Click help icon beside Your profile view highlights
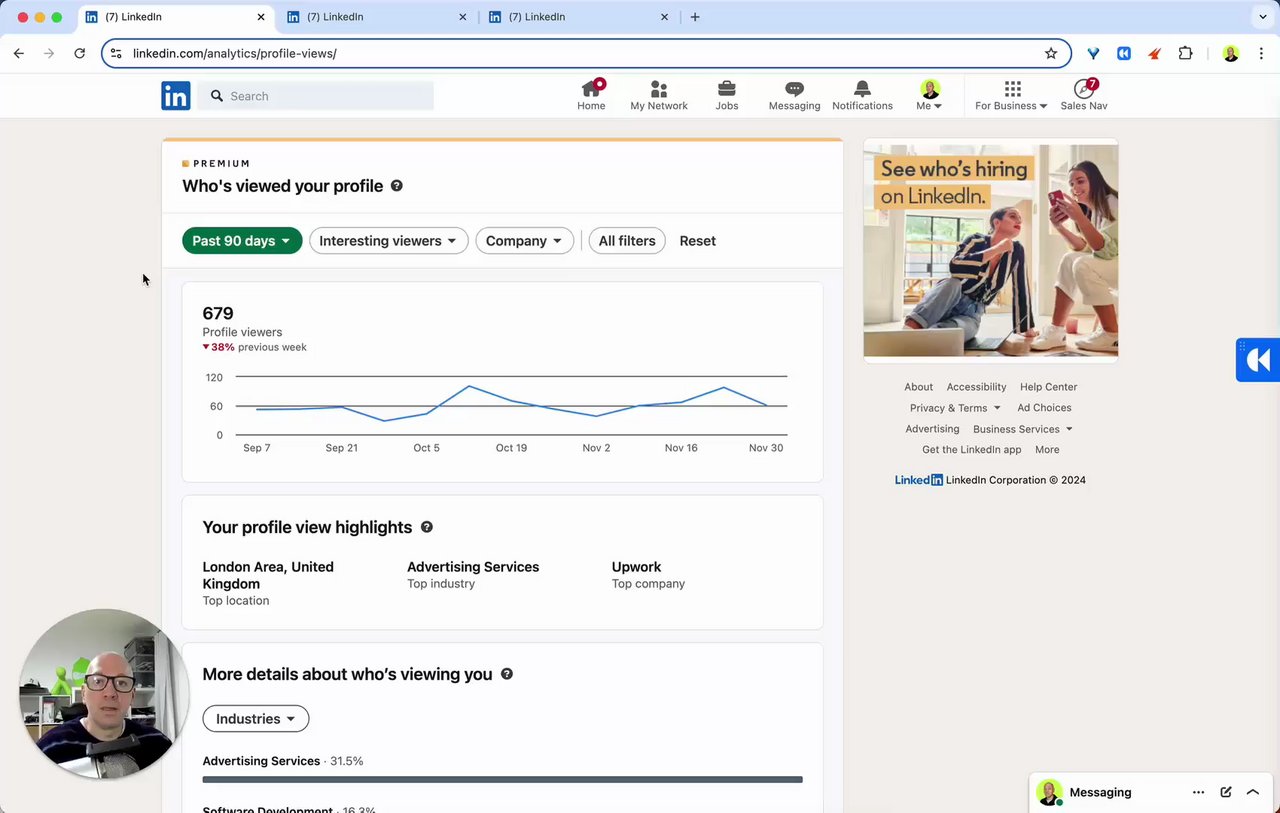The height and width of the screenshot is (813, 1280). coord(427,527)
